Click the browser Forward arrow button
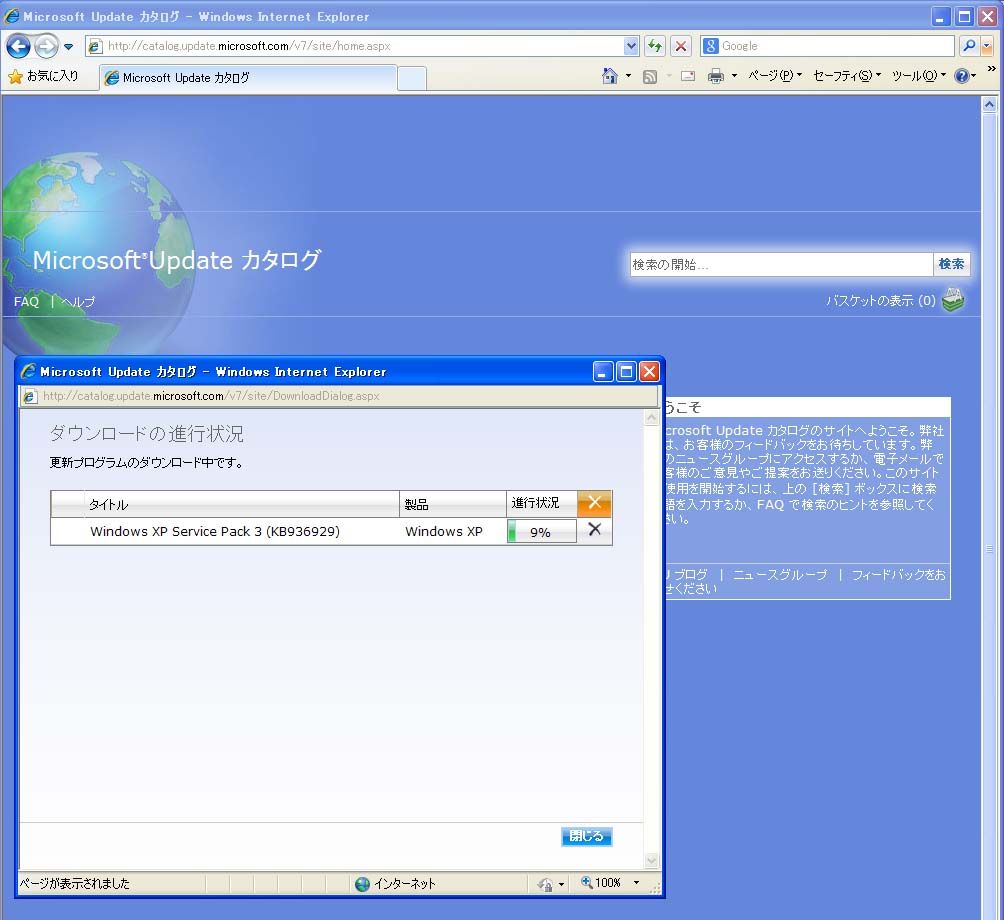 tap(45, 46)
